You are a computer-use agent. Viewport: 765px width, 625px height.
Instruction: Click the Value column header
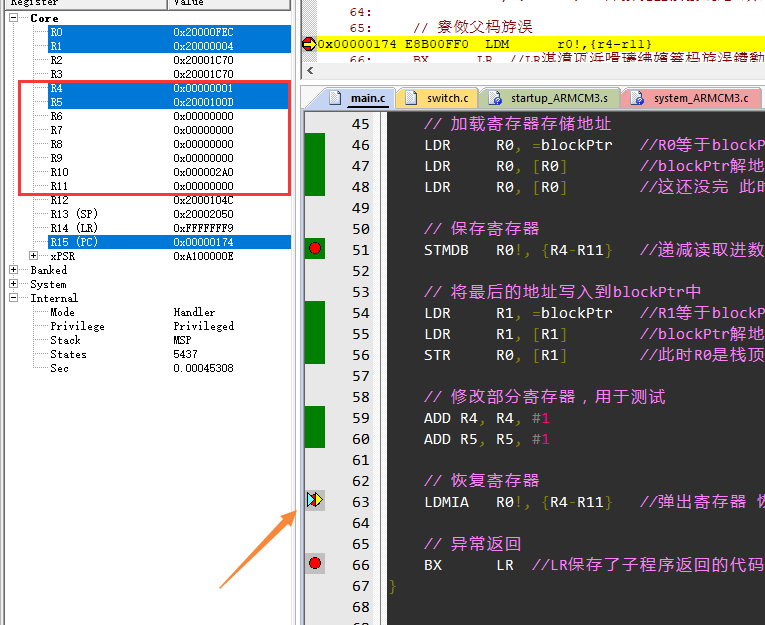click(x=229, y=3)
